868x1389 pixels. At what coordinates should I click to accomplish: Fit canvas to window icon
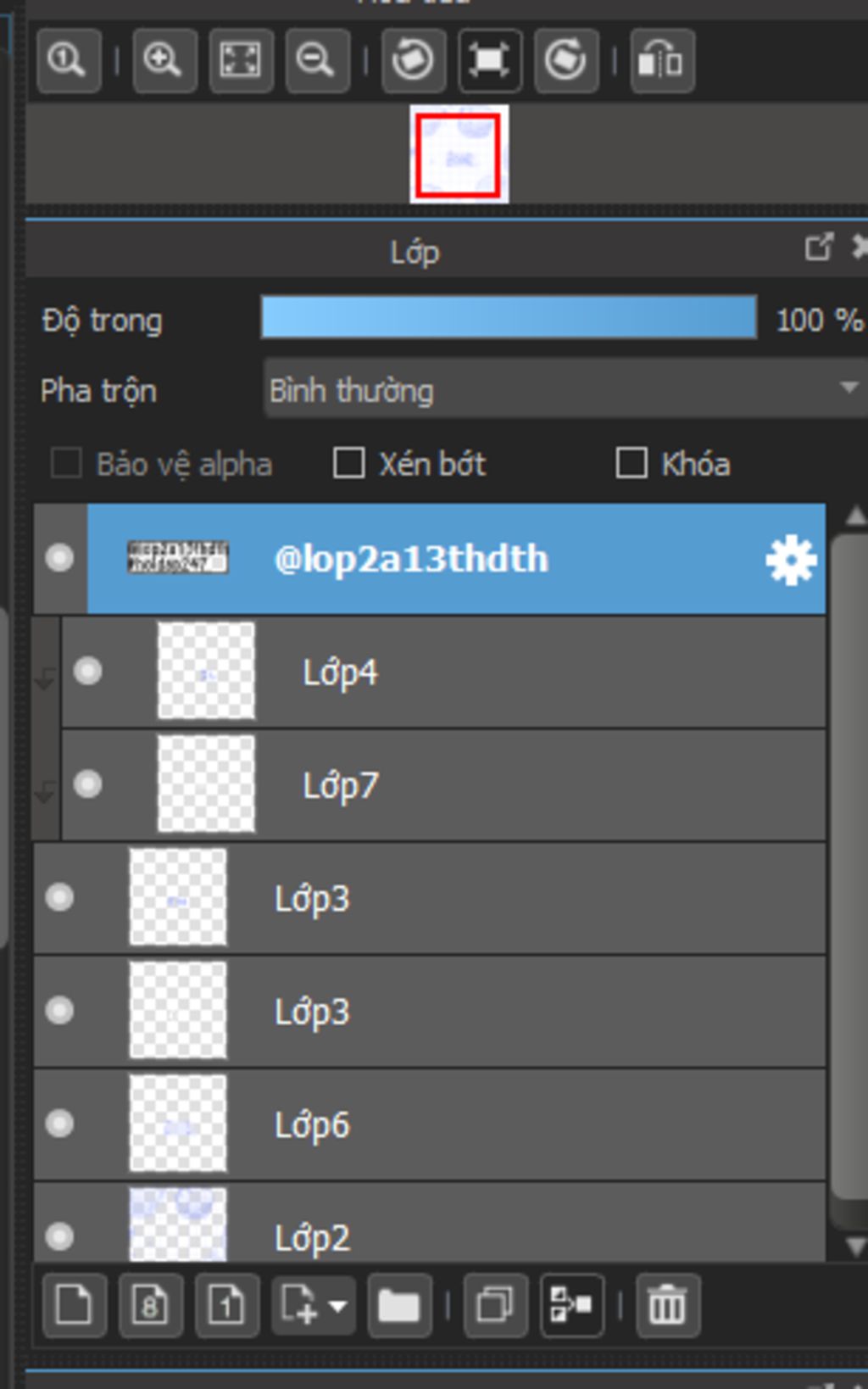point(241,60)
